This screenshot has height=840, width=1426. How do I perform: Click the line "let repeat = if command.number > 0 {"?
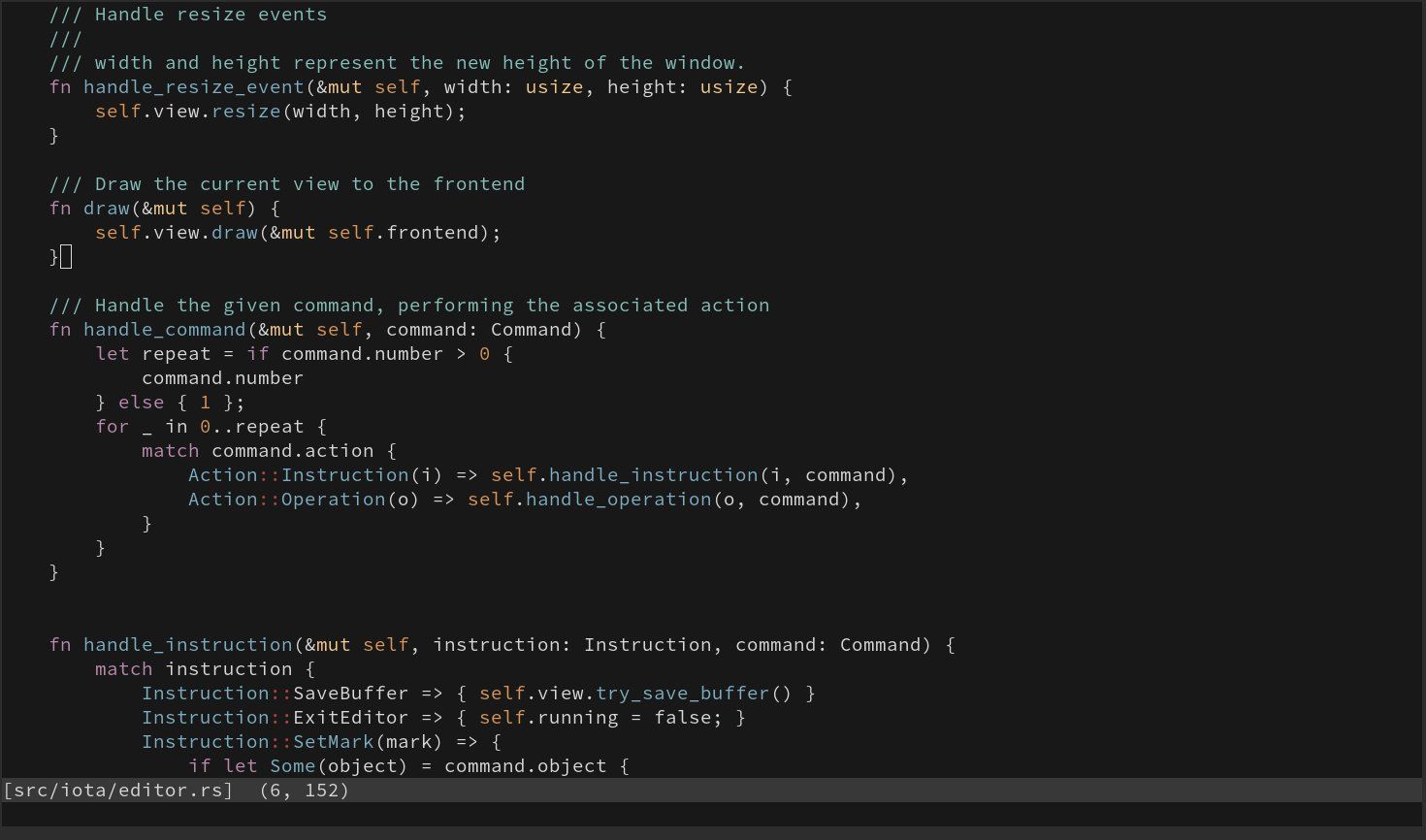[x=304, y=354]
